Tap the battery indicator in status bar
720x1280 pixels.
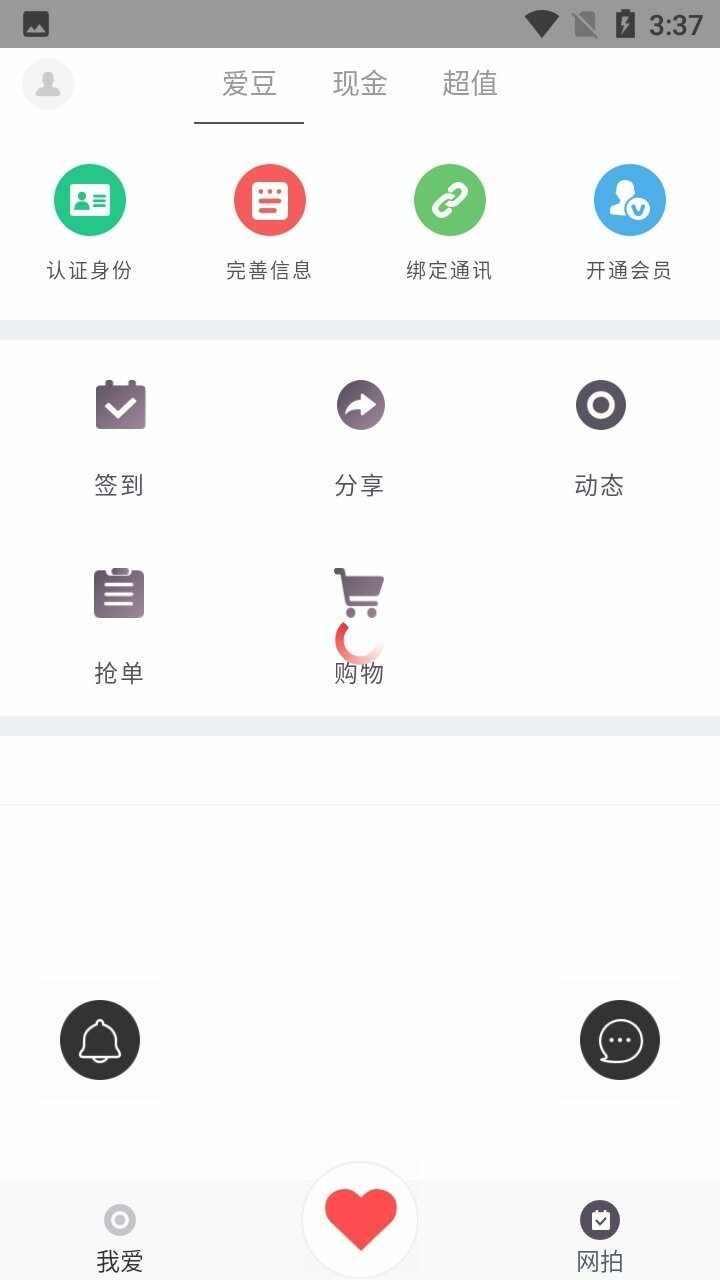pyautogui.click(x=625, y=24)
